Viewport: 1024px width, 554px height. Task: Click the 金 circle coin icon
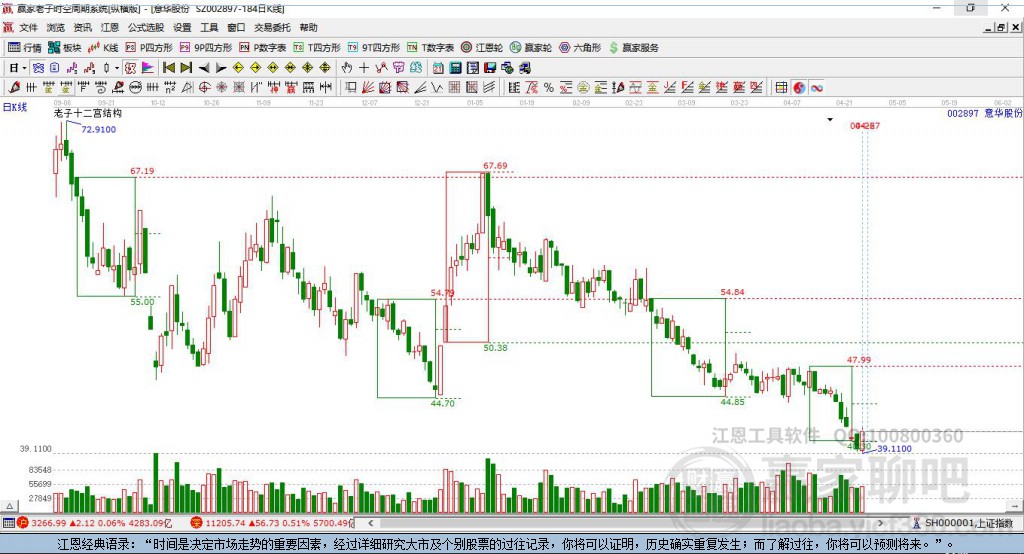coord(583,88)
